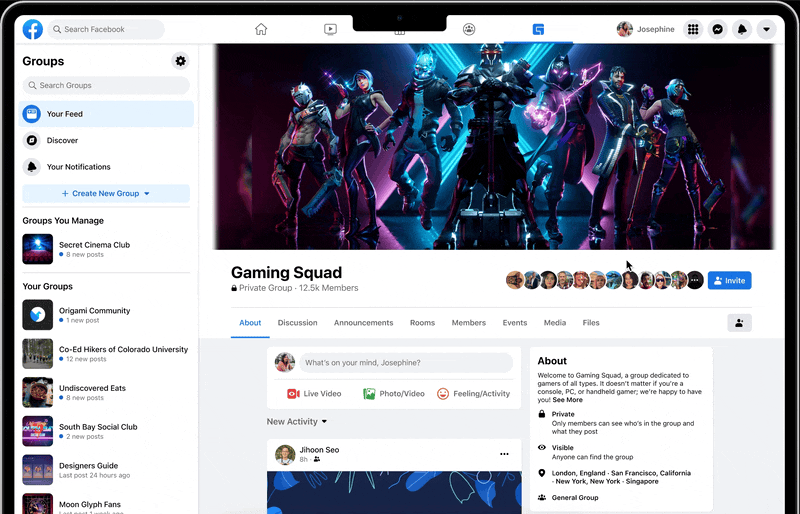Viewport: 800px width, 514px height.
Task: Click the Search Groups field
Action: pos(106,85)
